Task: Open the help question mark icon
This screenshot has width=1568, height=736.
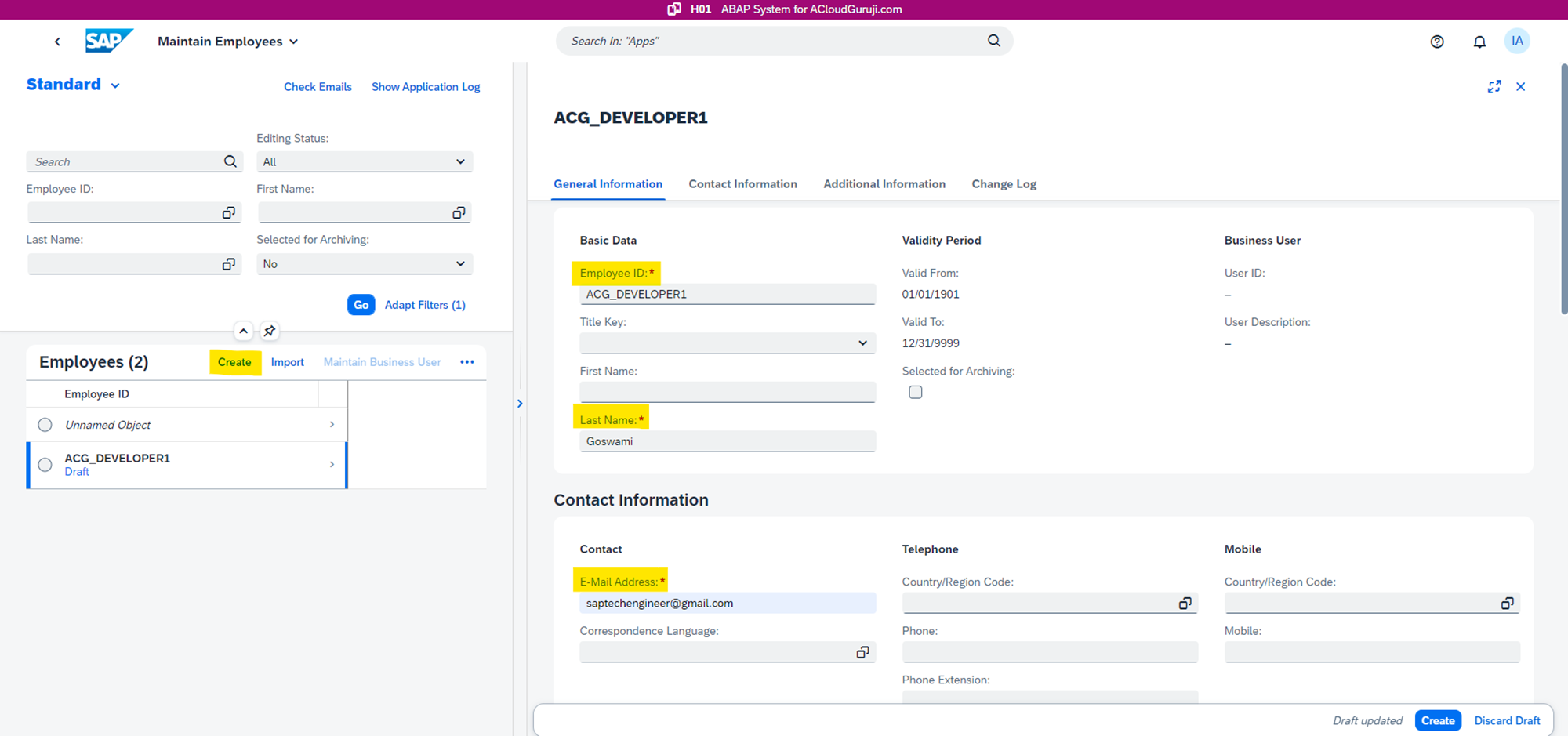Action: [x=1436, y=42]
